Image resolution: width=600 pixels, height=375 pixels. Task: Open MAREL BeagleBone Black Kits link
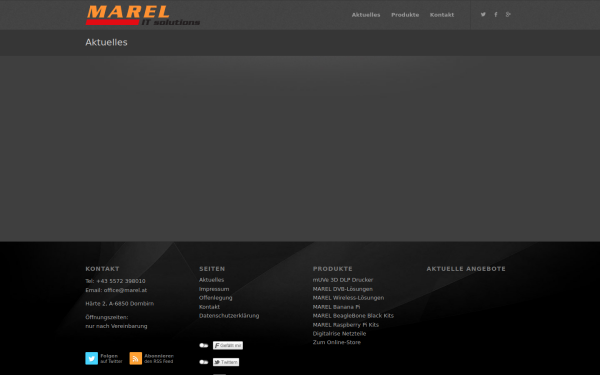pos(353,316)
